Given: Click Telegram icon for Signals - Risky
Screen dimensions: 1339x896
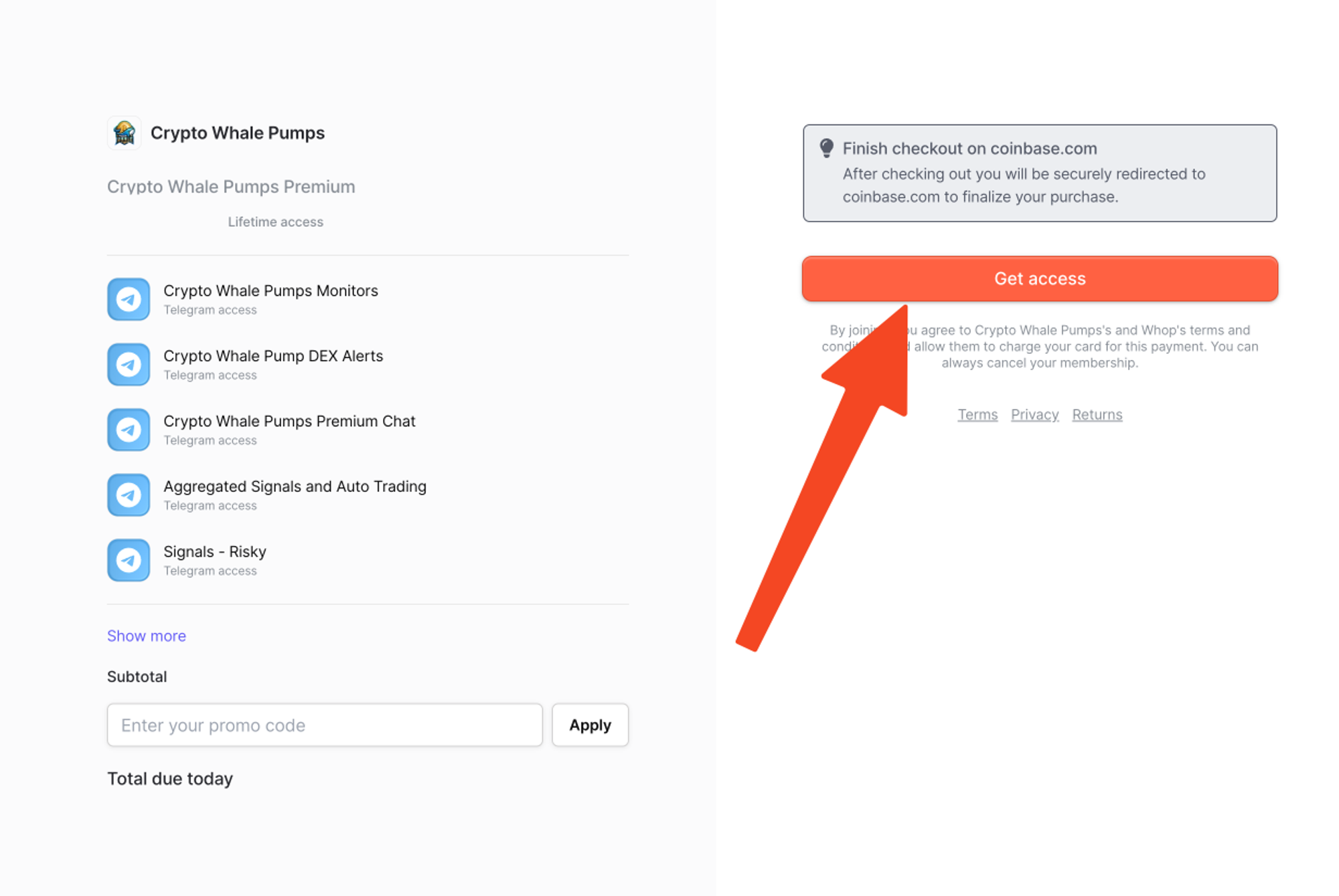Looking at the screenshot, I should [129, 560].
